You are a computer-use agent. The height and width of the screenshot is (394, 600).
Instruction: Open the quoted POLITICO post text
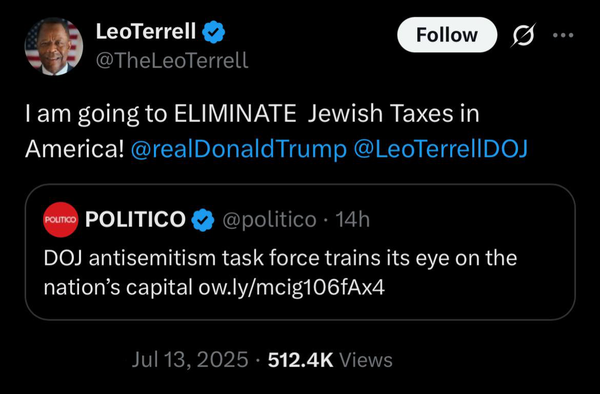[x=280, y=273]
